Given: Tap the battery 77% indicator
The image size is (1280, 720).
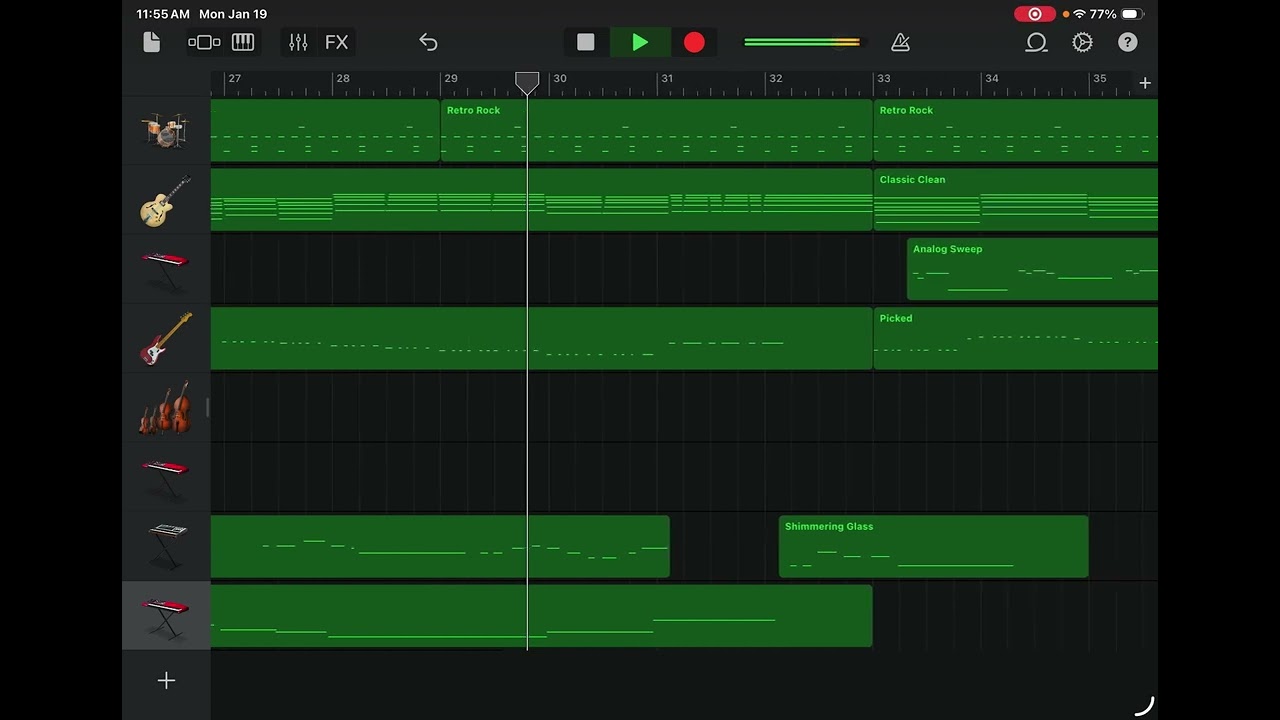Looking at the screenshot, I should click(1116, 14).
